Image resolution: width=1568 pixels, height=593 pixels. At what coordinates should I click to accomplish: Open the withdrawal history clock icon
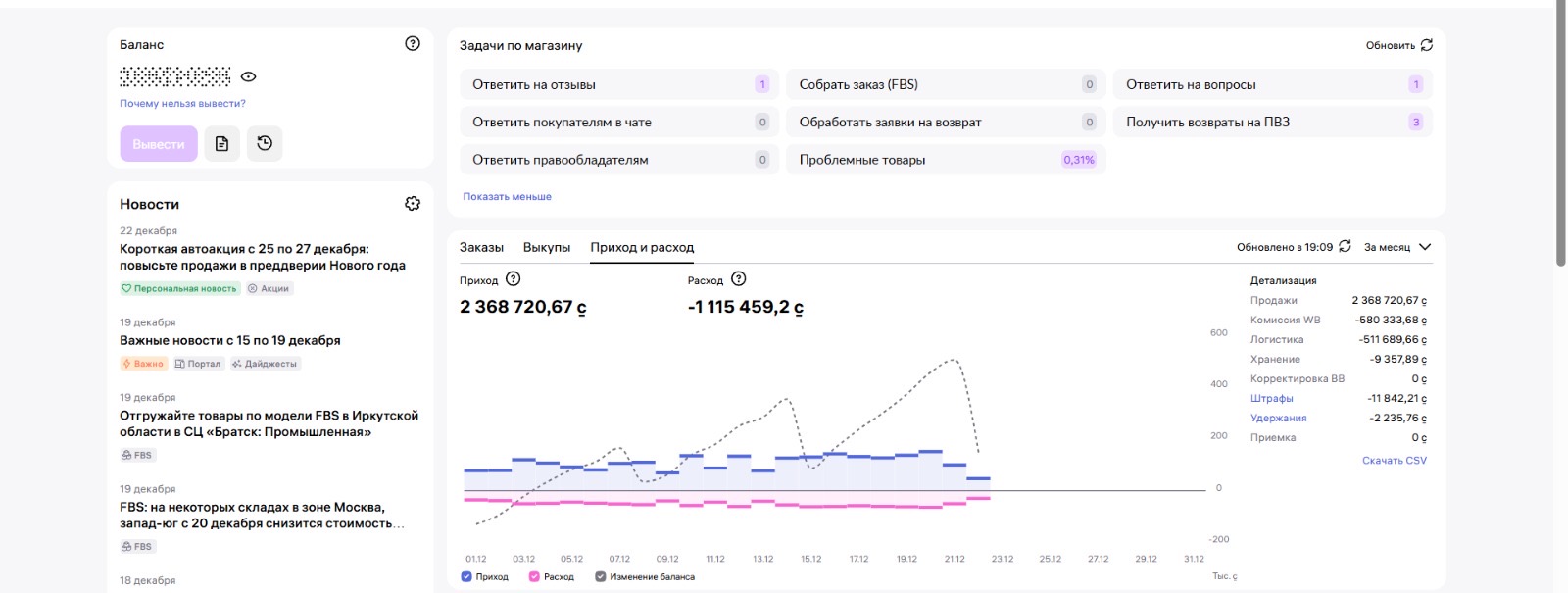(265, 144)
